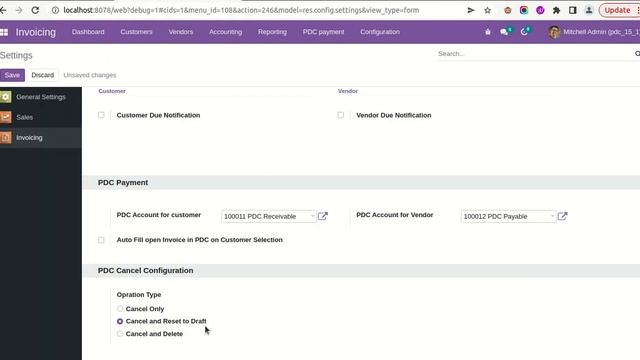Click the purple extension icon

coord(540,10)
